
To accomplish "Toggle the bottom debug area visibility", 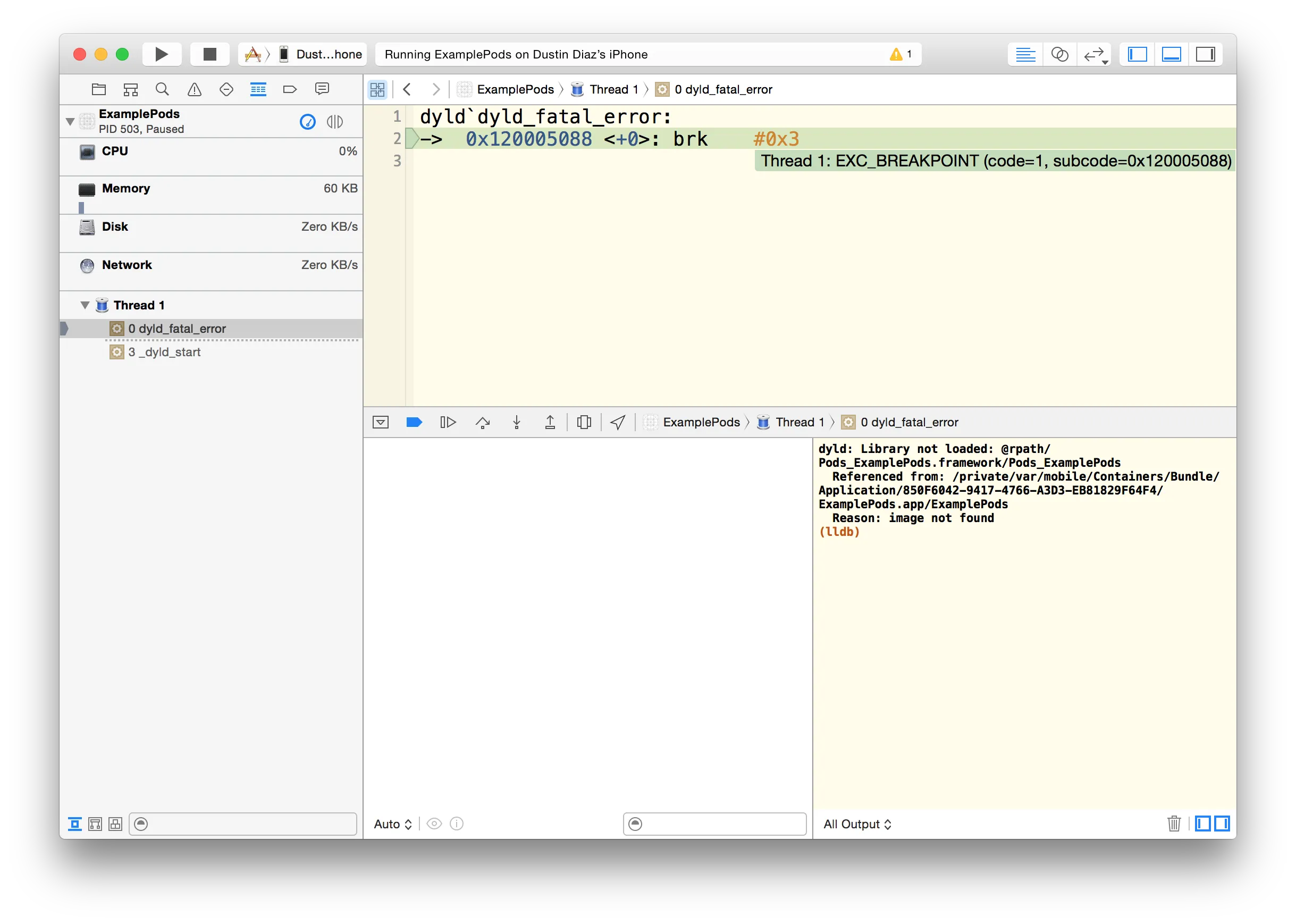I will pyautogui.click(x=1172, y=54).
